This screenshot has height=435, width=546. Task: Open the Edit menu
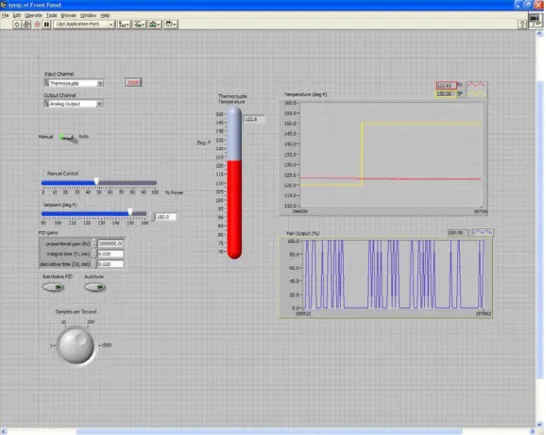17,15
